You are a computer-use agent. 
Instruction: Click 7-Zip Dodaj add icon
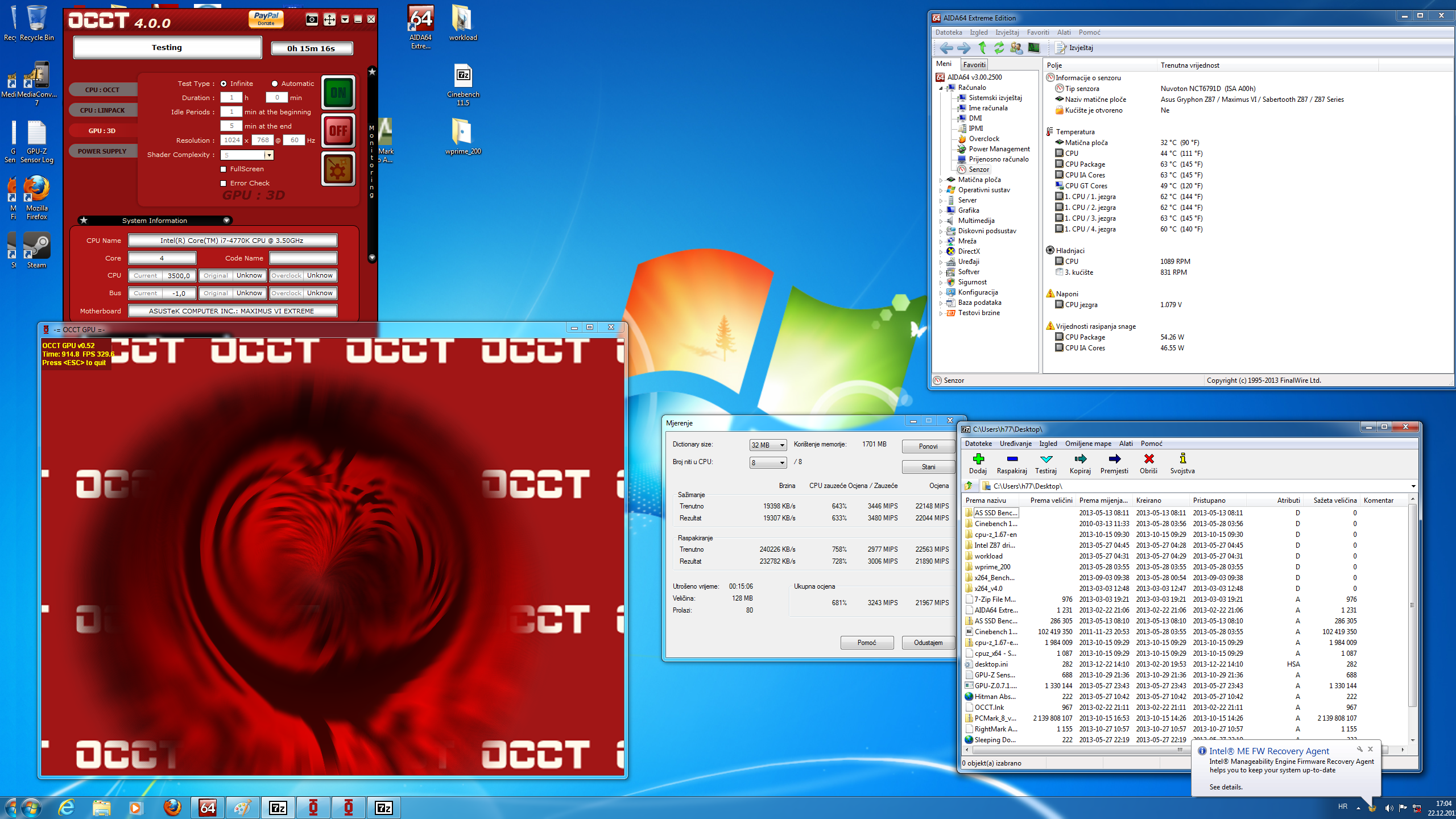pos(978,464)
